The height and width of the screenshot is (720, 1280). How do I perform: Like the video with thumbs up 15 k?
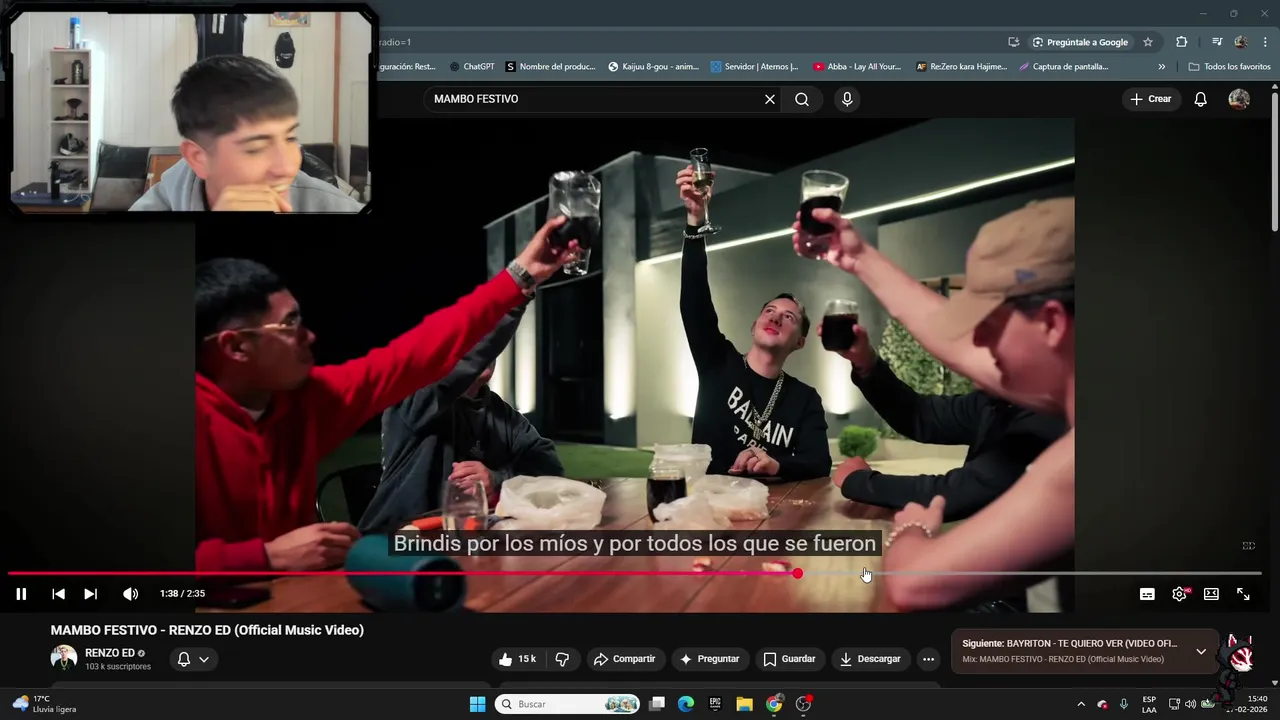pos(518,659)
